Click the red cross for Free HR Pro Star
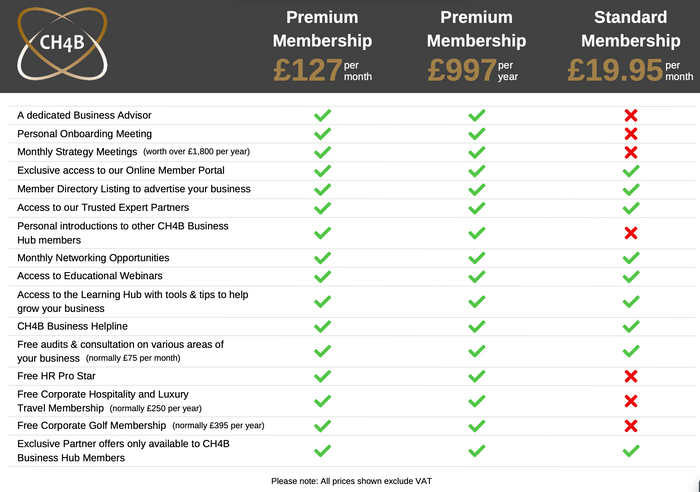This screenshot has width=700, height=492. pos(631,376)
